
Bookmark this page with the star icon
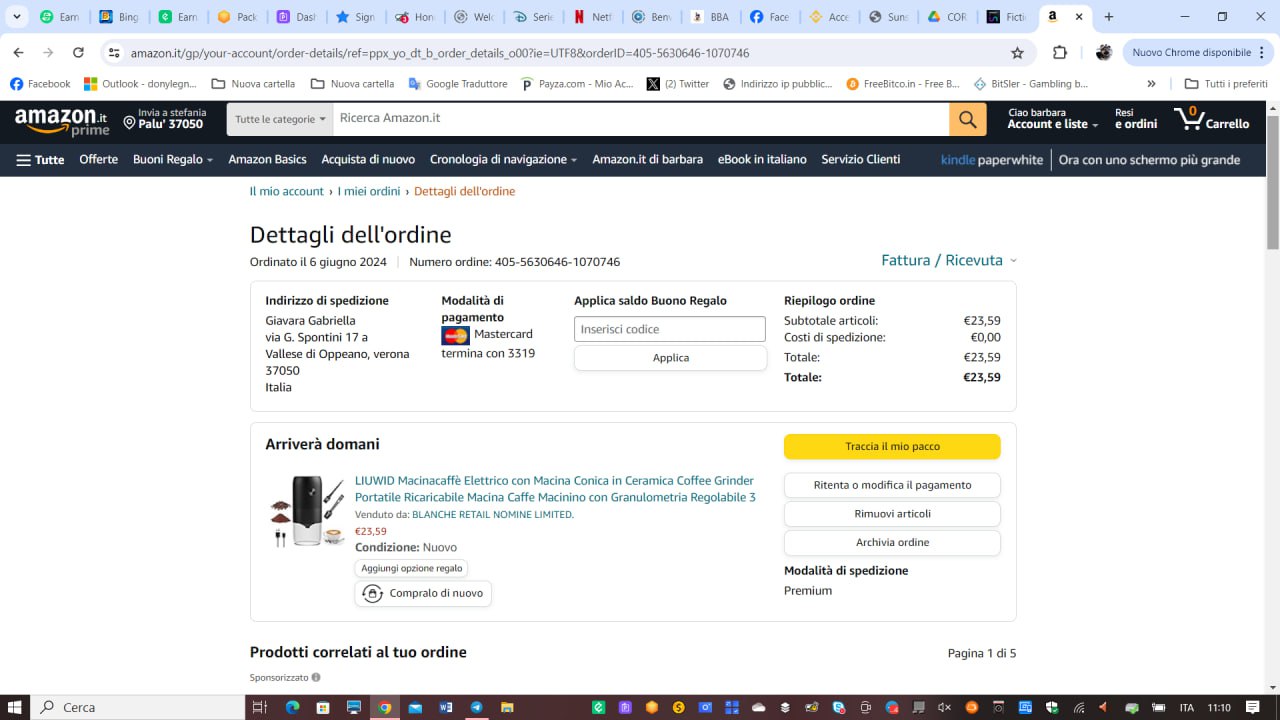(1017, 53)
